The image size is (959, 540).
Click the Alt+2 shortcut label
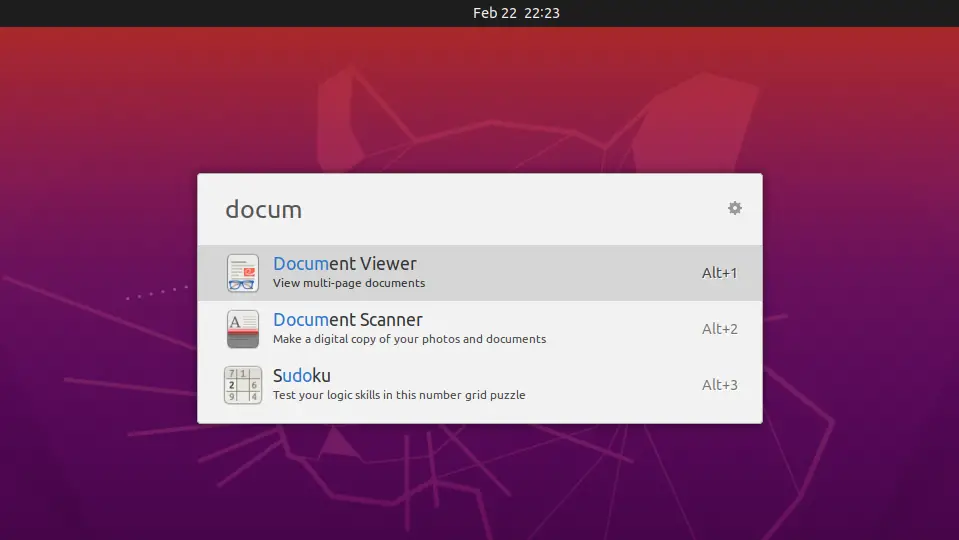pyautogui.click(x=719, y=329)
